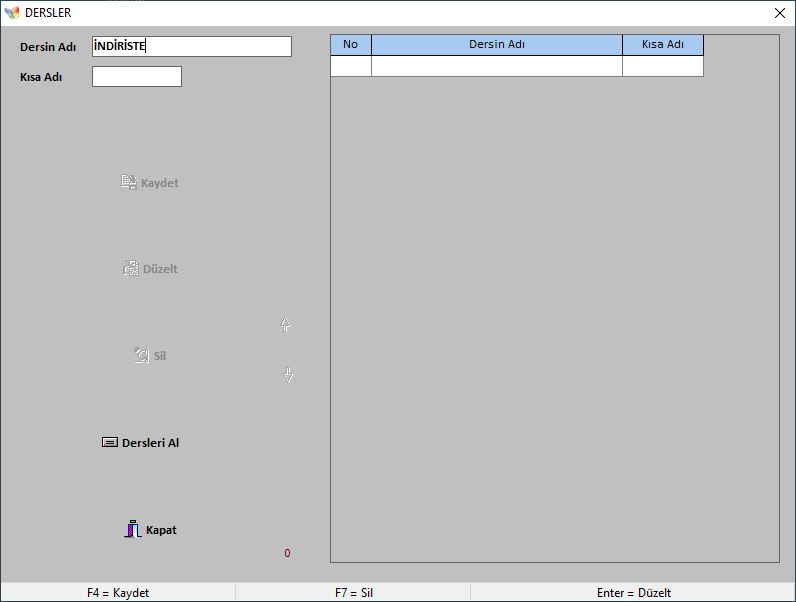Click the F4 = Kaydet status entry

coord(118,593)
